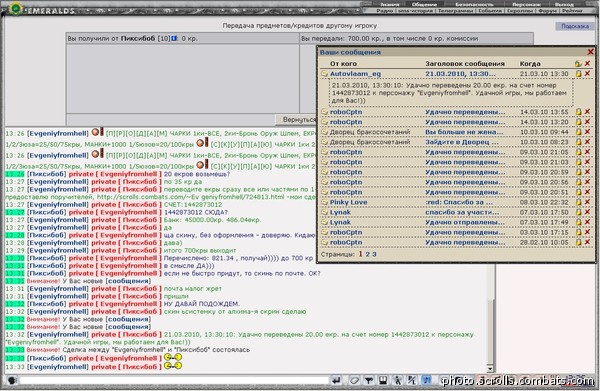Open the envelope icon of Autovlaam_eg message
Viewport: 600px width, 391px height.
click(324, 73)
